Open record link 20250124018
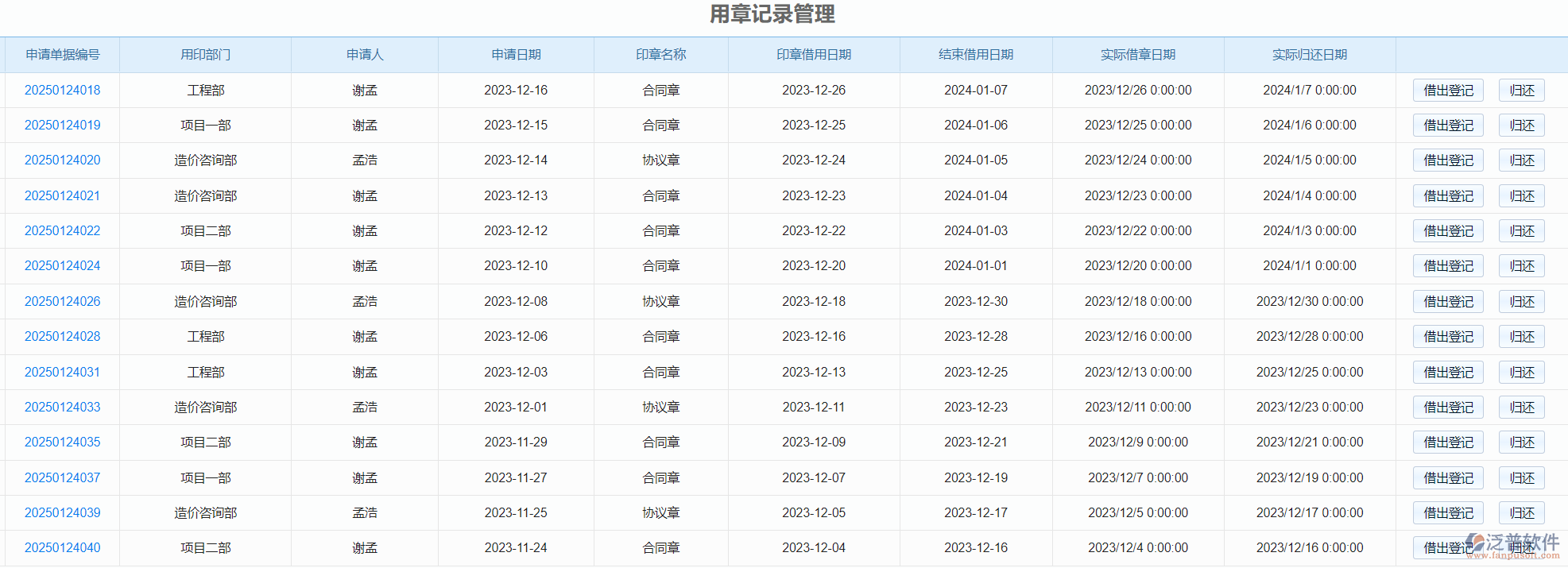 pos(63,91)
